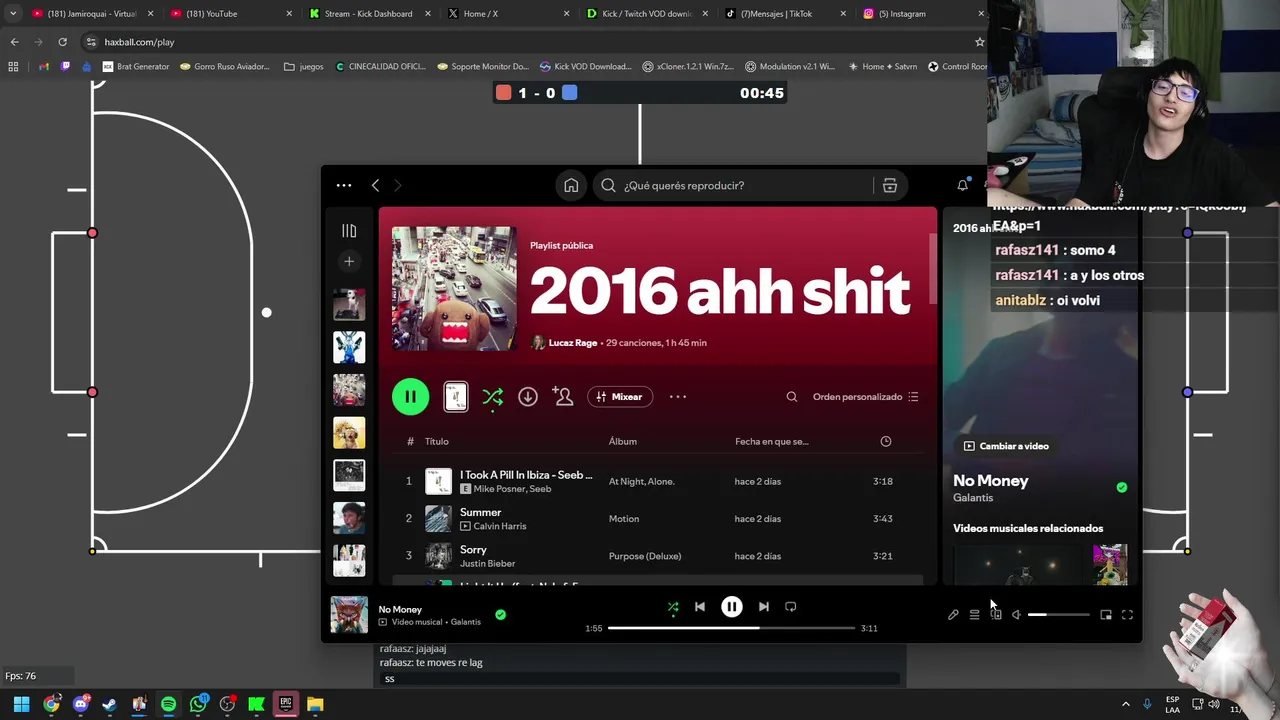The height and width of the screenshot is (720, 1280).
Task: Switch to Stream - Kick Dashboard tab
Action: pos(368,14)
